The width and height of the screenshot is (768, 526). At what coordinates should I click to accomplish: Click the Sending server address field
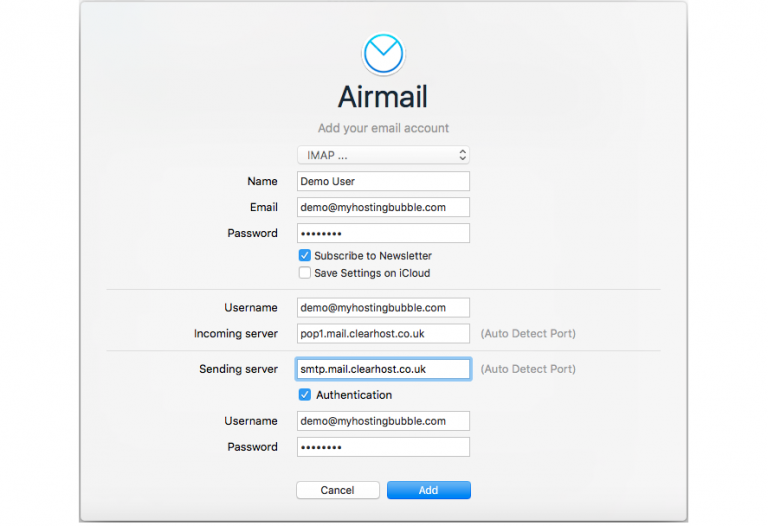(383, 369)
